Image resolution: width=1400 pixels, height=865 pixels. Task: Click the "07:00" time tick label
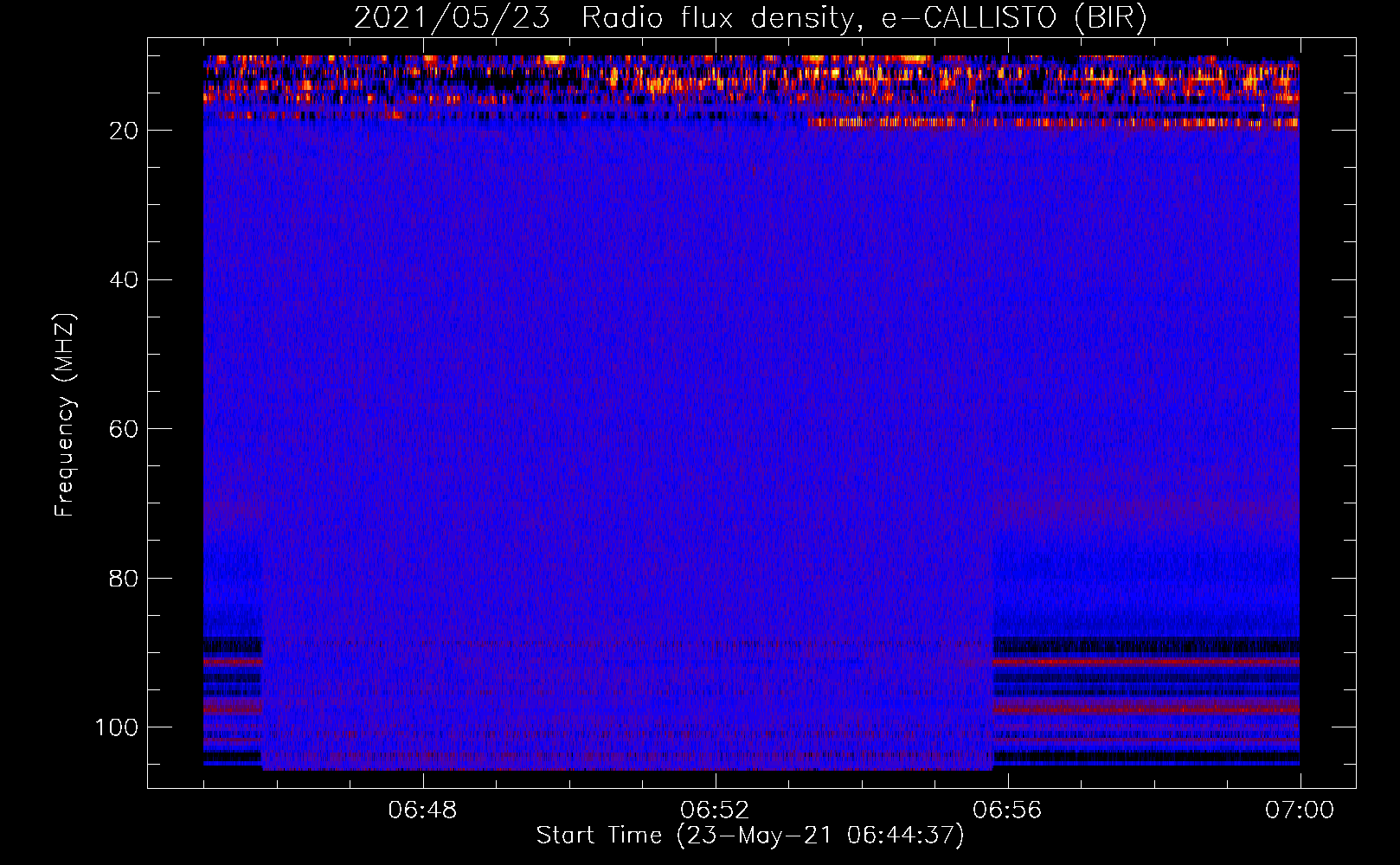coord(1300,811)
